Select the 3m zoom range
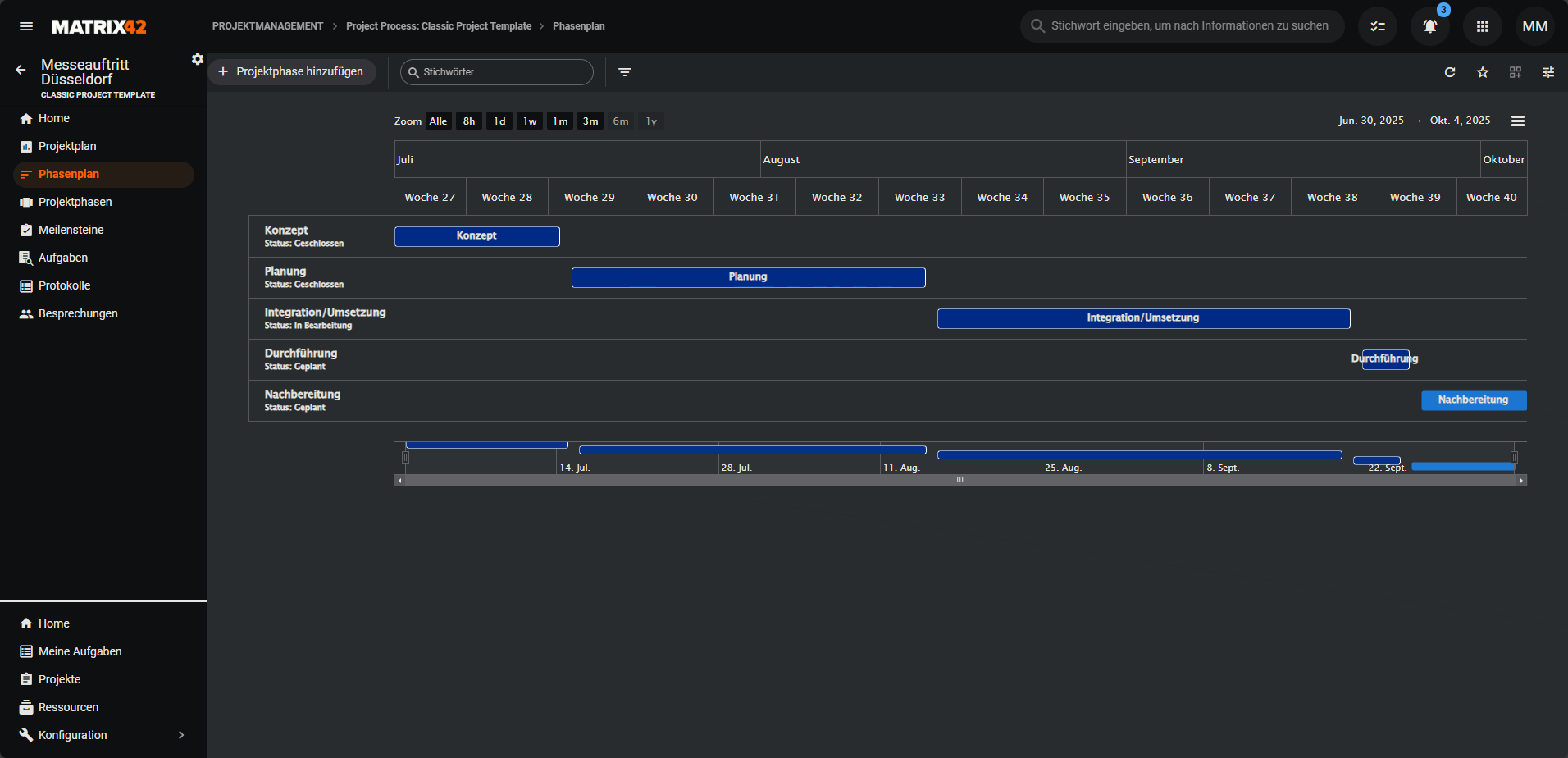This screenshot has height=758, width=1568. pyautogui.click(x=590, y=121)
